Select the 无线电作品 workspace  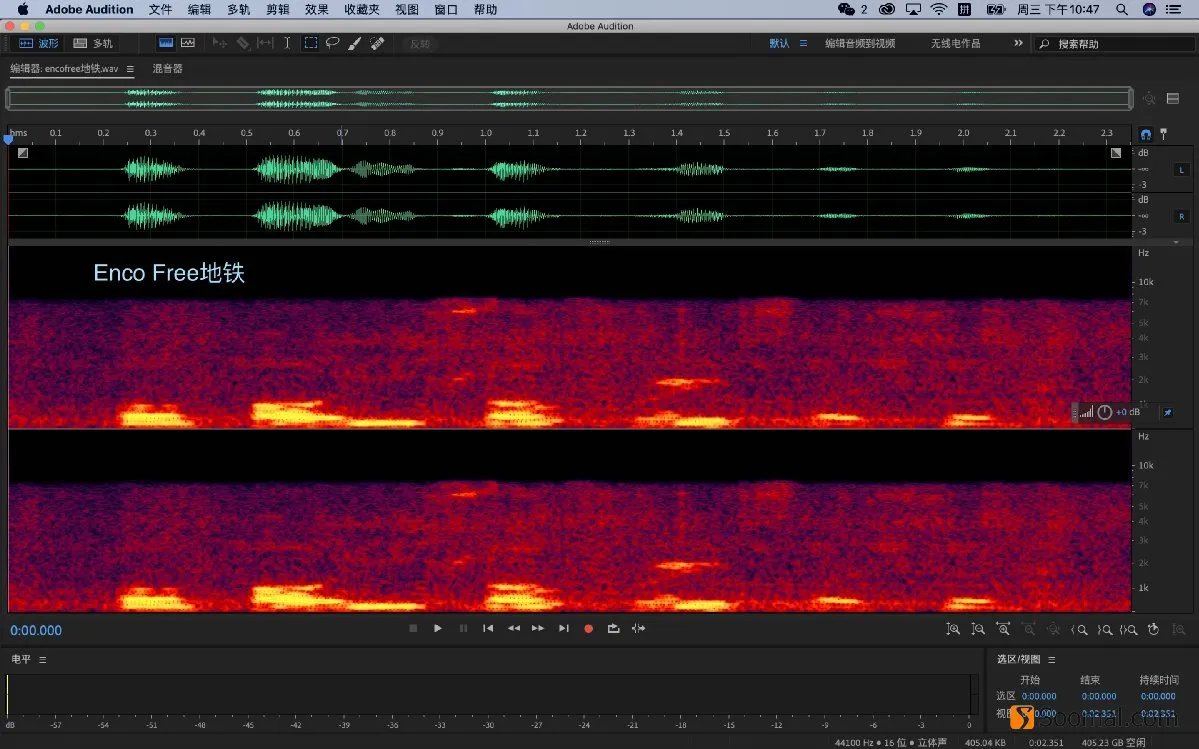coord(955,44)
